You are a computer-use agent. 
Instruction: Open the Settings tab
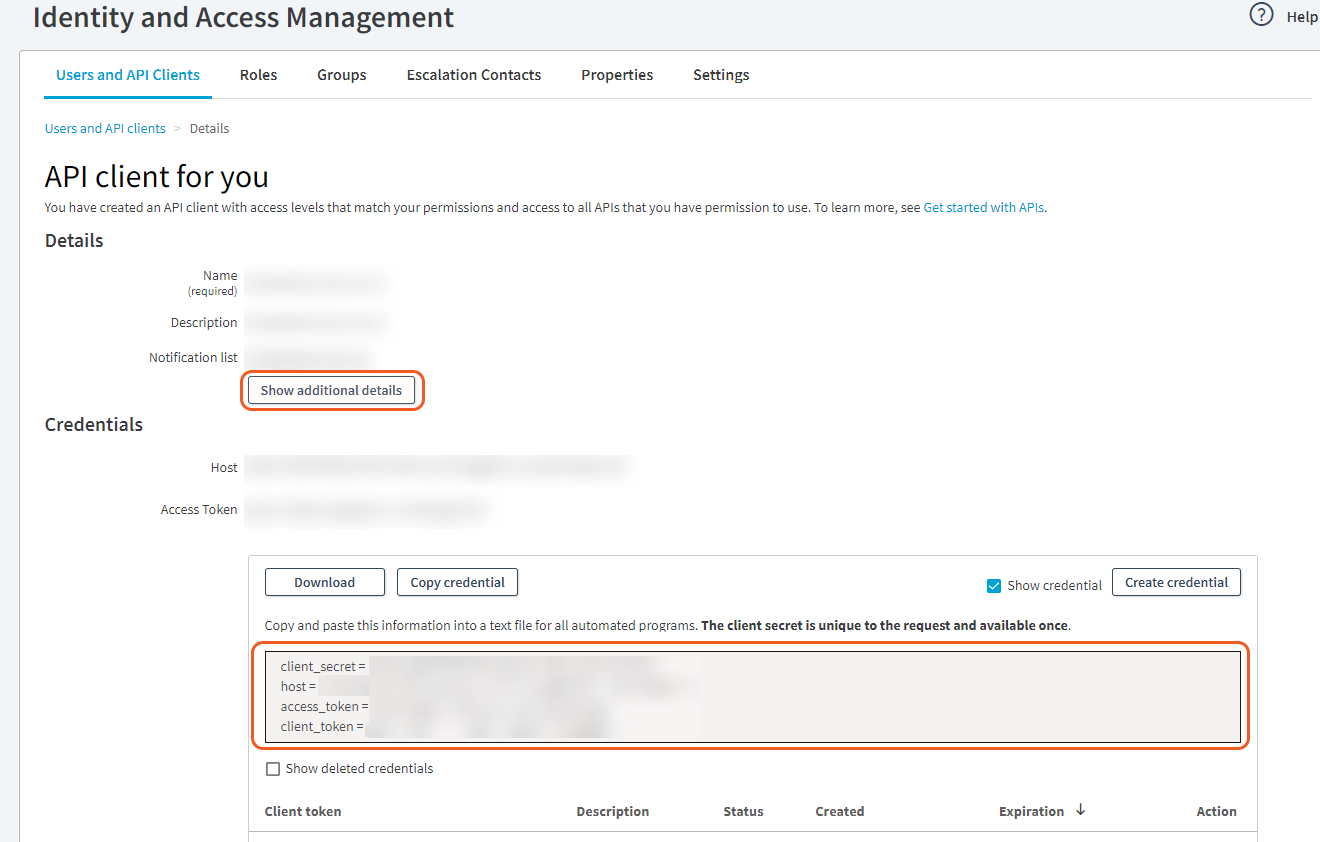tap(721, 75)
